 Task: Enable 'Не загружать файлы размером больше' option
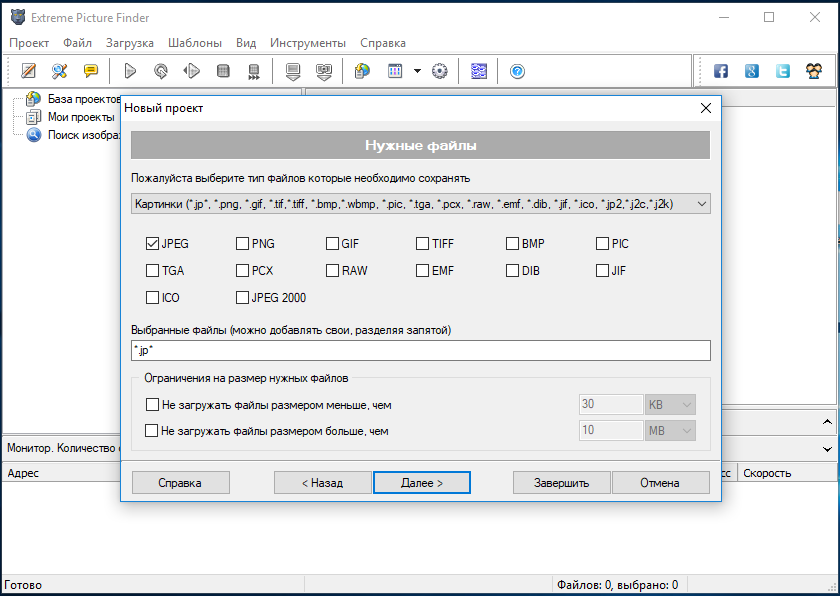[x=152, y=431]
